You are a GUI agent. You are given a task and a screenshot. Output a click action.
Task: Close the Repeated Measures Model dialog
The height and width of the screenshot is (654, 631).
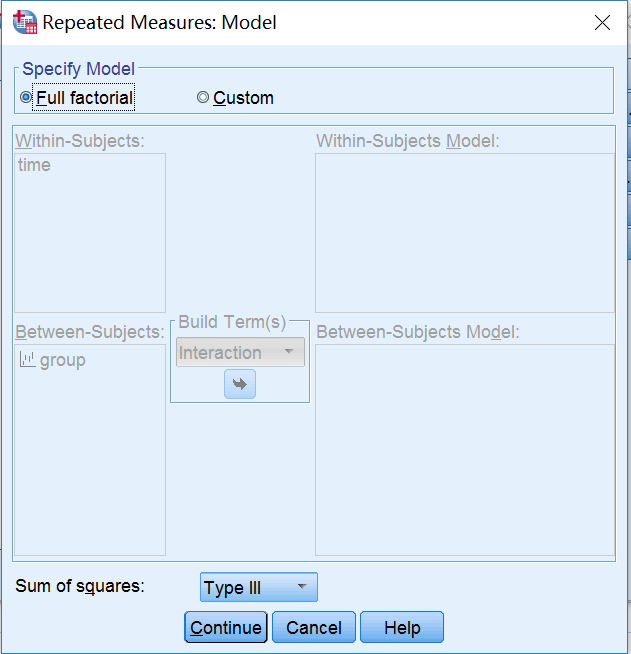(602, 23)
